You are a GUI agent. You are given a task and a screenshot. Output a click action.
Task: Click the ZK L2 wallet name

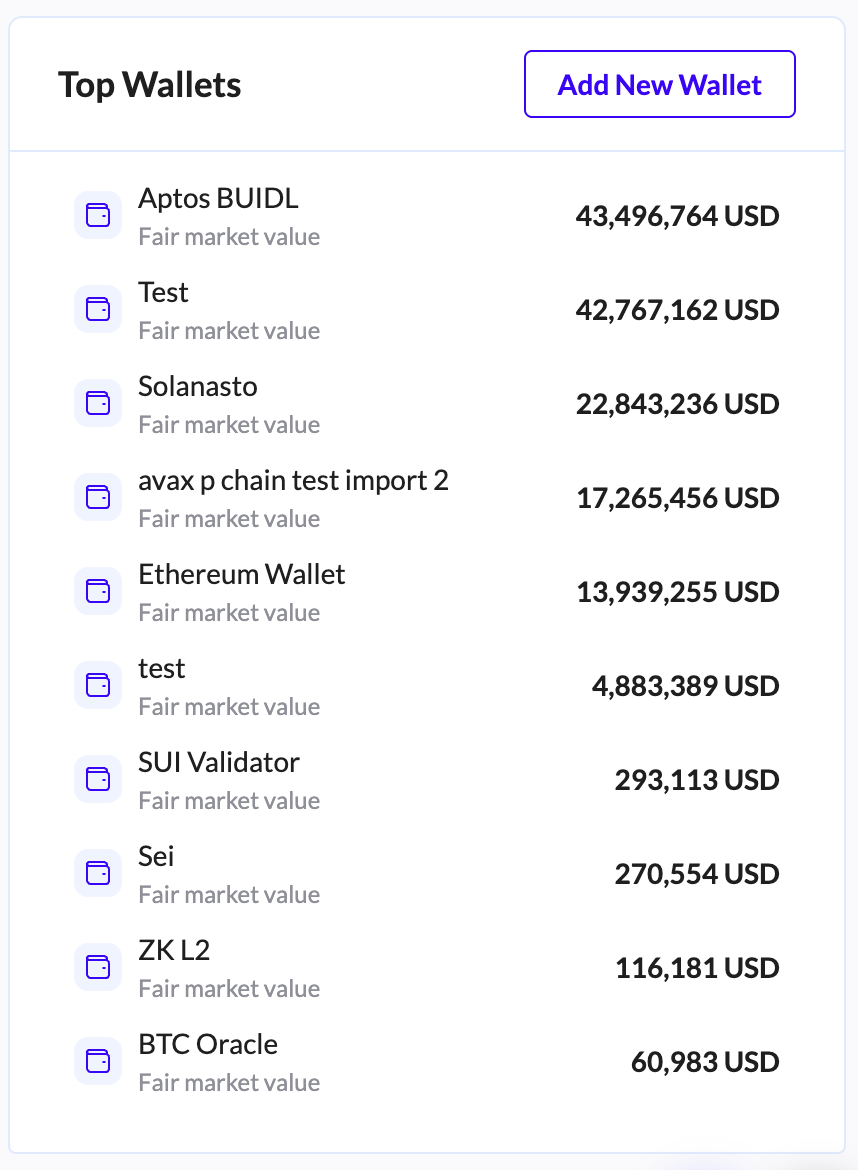click(174, 951)
